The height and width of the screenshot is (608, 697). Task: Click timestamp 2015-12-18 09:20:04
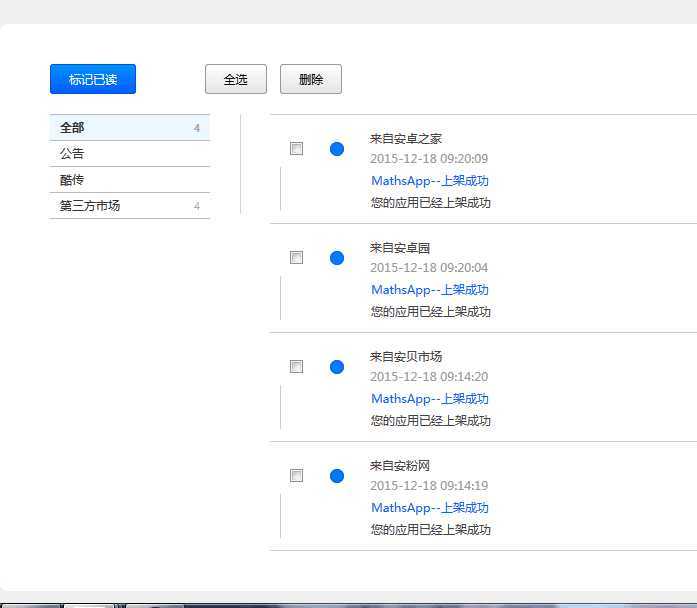pos(429,268)
